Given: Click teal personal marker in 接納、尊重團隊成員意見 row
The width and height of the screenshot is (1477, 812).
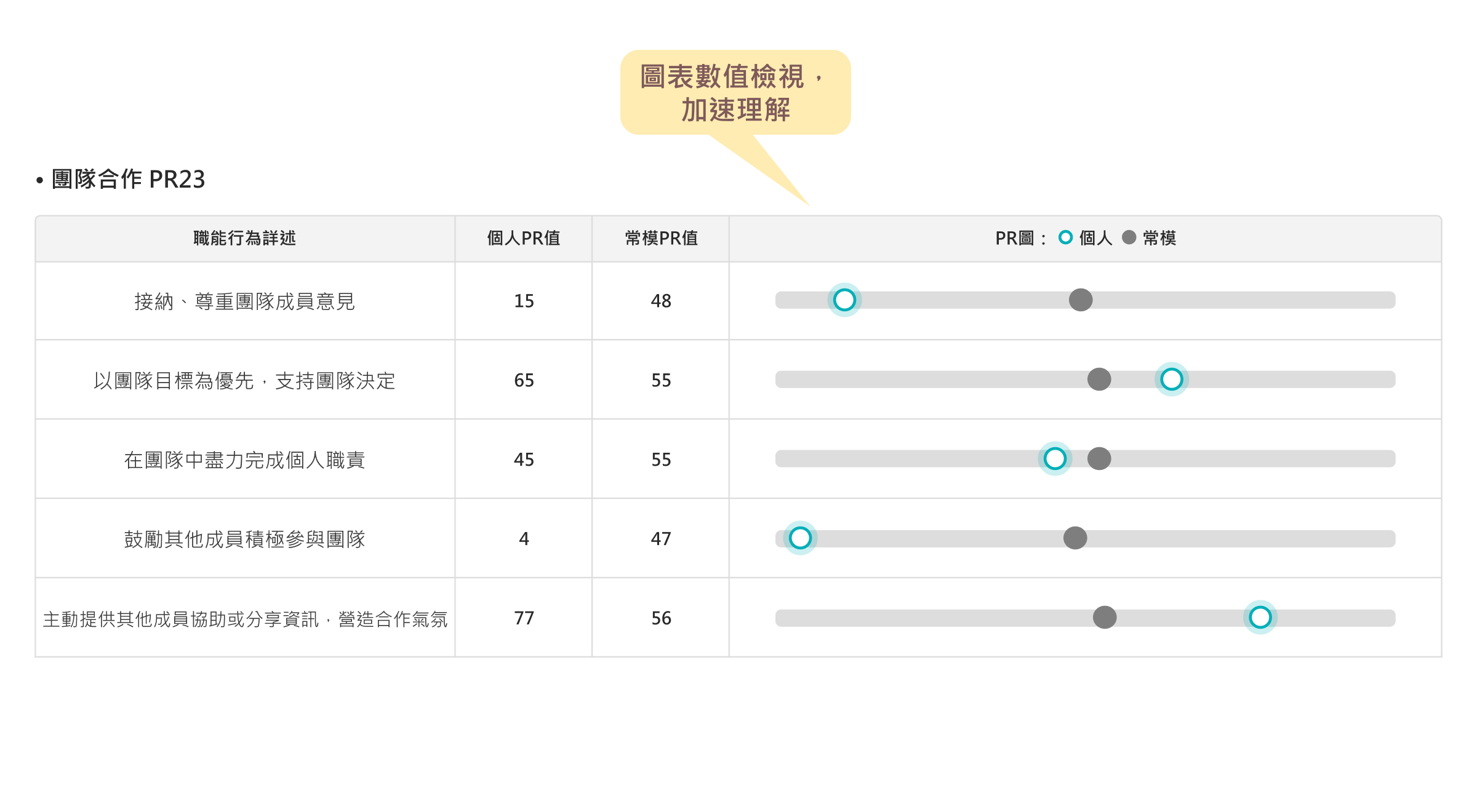Looking at the screenshot, I should [844, 300].
